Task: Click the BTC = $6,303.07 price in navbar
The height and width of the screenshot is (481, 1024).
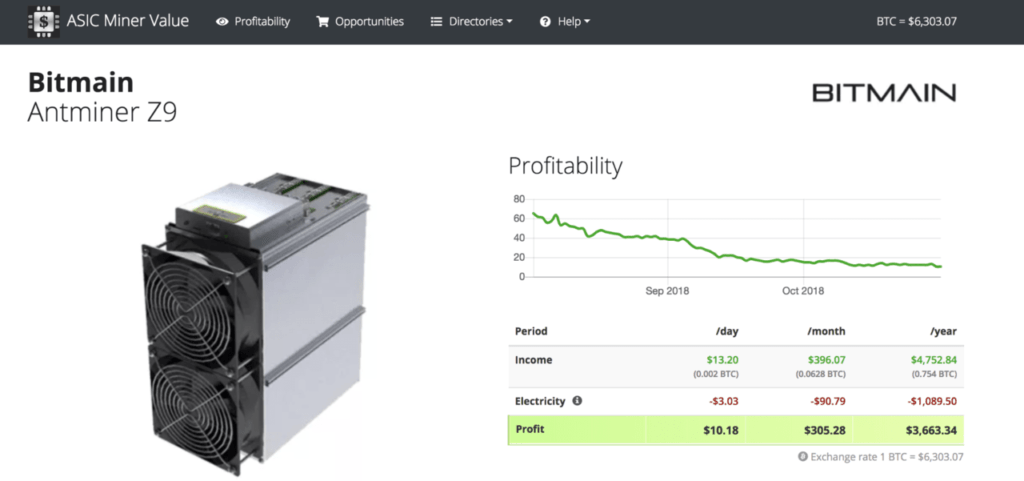Action: [x=916, y=21]
